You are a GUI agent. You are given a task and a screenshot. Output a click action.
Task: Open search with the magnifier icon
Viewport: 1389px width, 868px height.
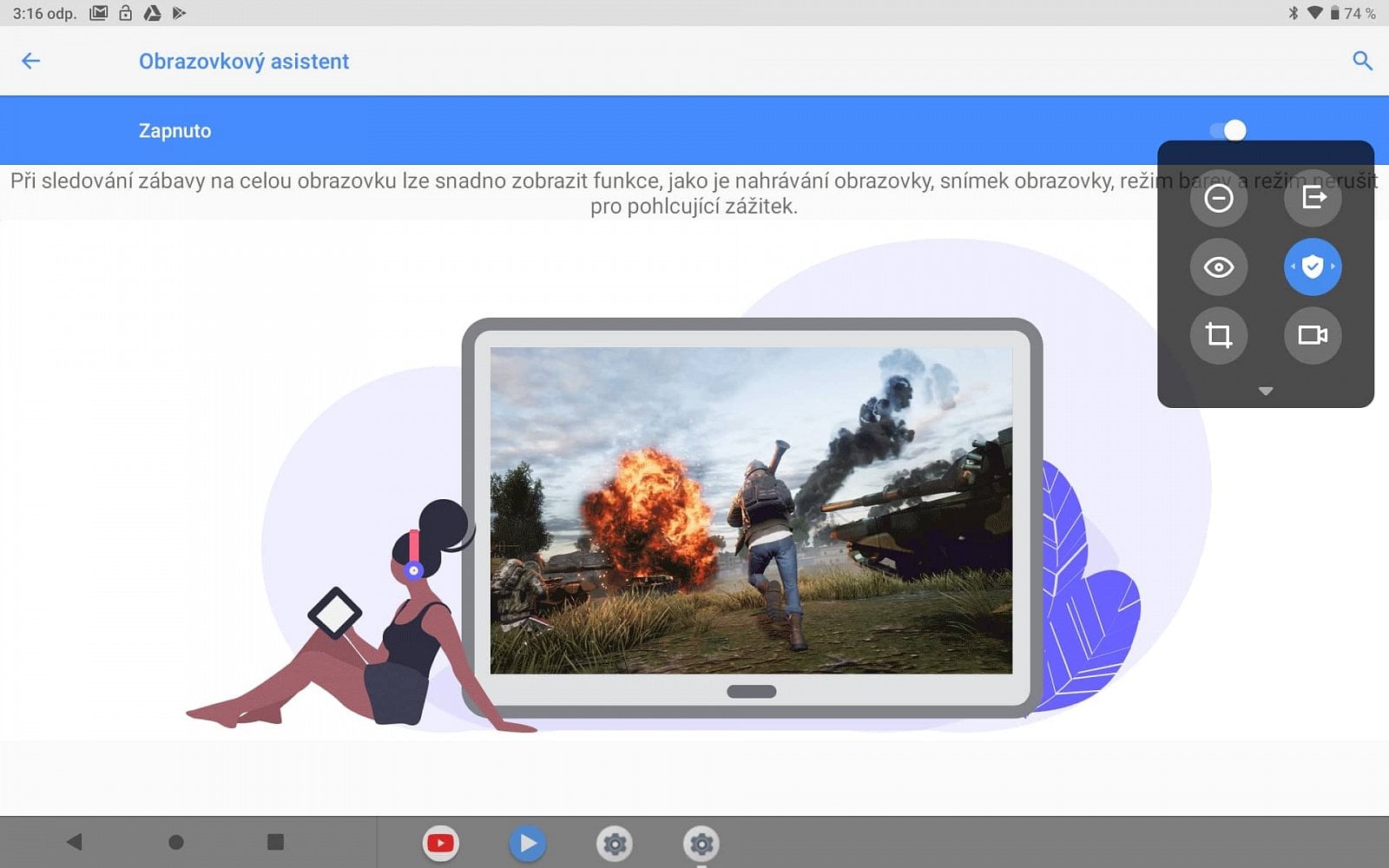(1362, 61)
